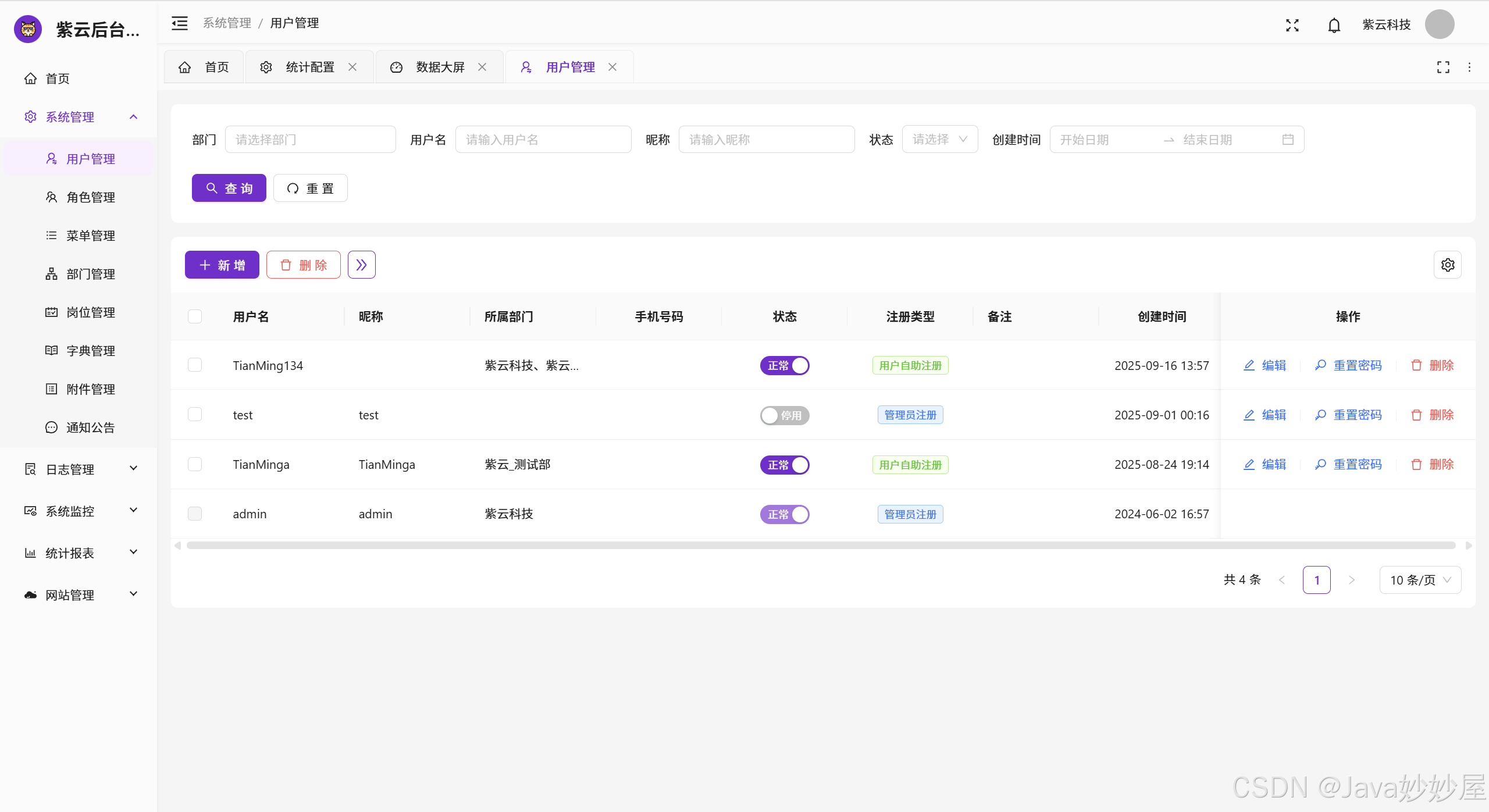Enable the test user status switch
1489x812 pixels.
[785, 415]
